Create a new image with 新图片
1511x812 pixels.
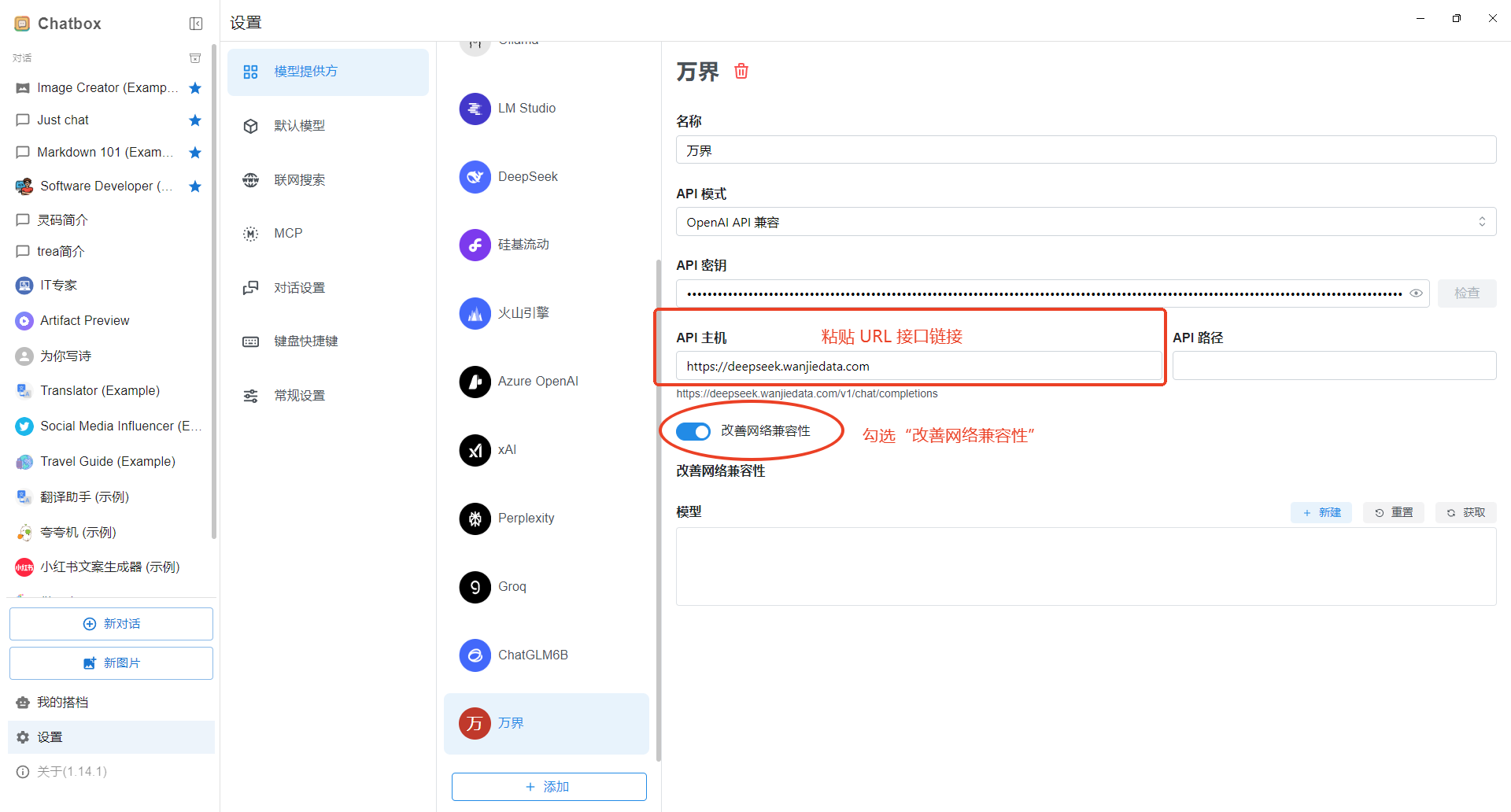[111, 663]
